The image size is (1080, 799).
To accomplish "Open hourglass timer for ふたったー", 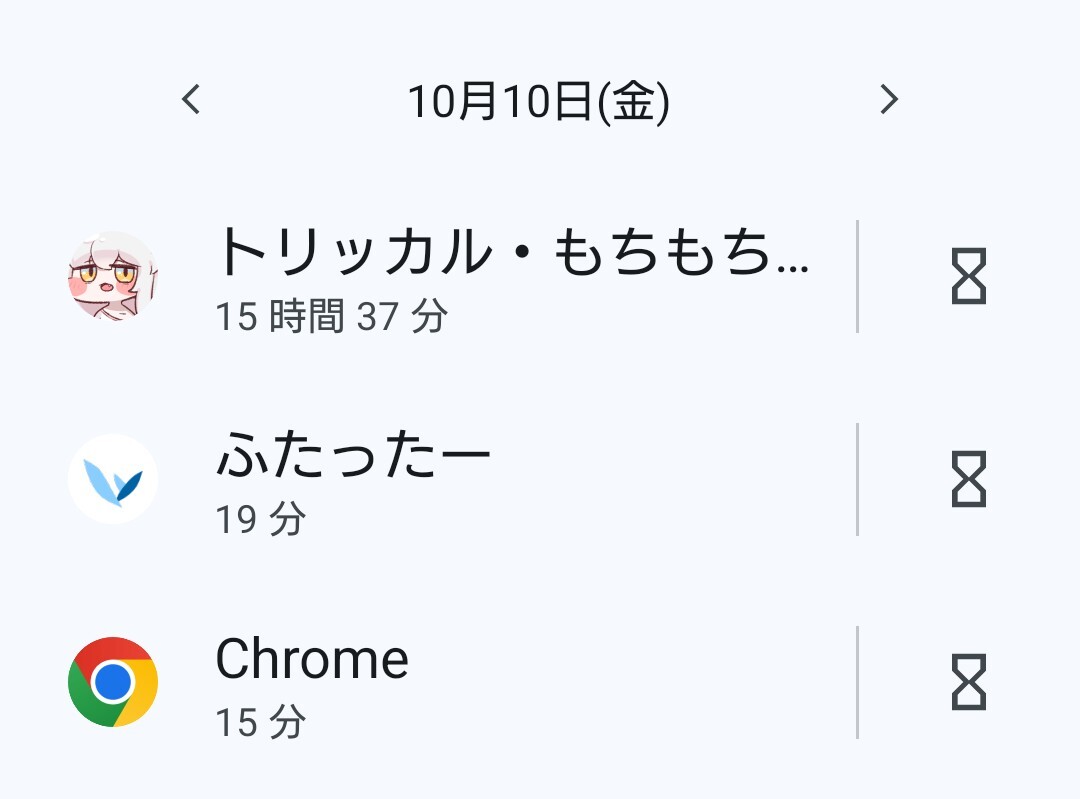I will pyautogui.click(x=968, y=479).
